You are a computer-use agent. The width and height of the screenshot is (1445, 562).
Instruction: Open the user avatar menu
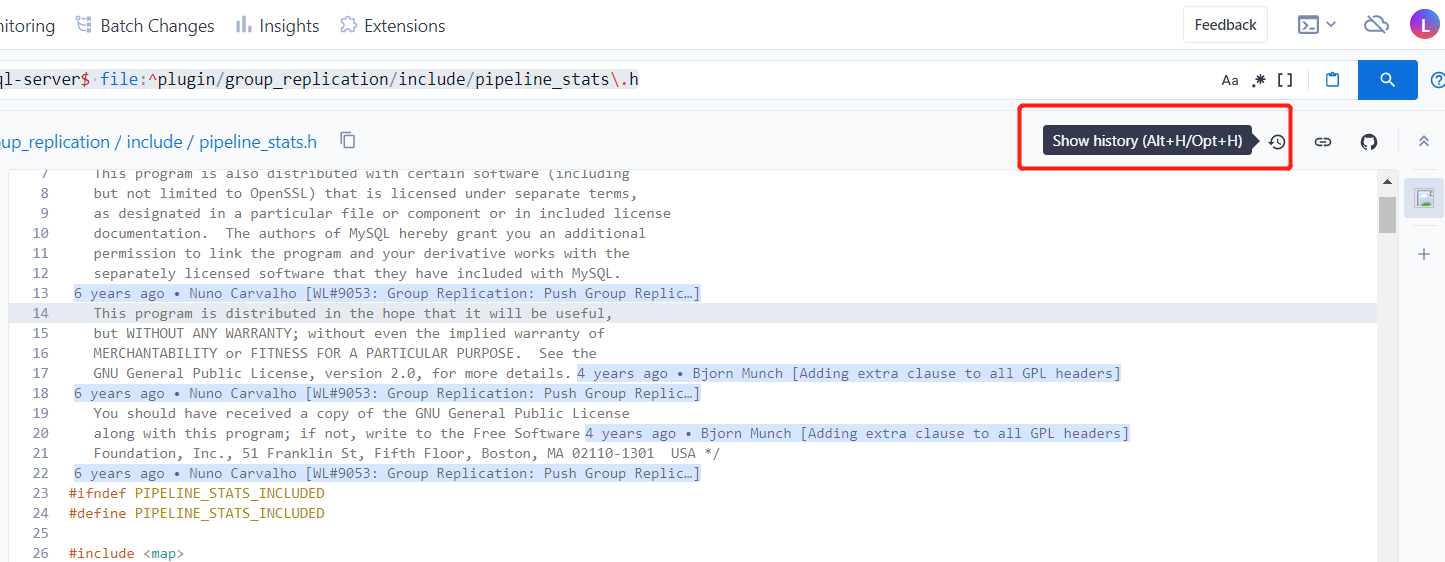pyautogui.click(x=1425, y=25)
